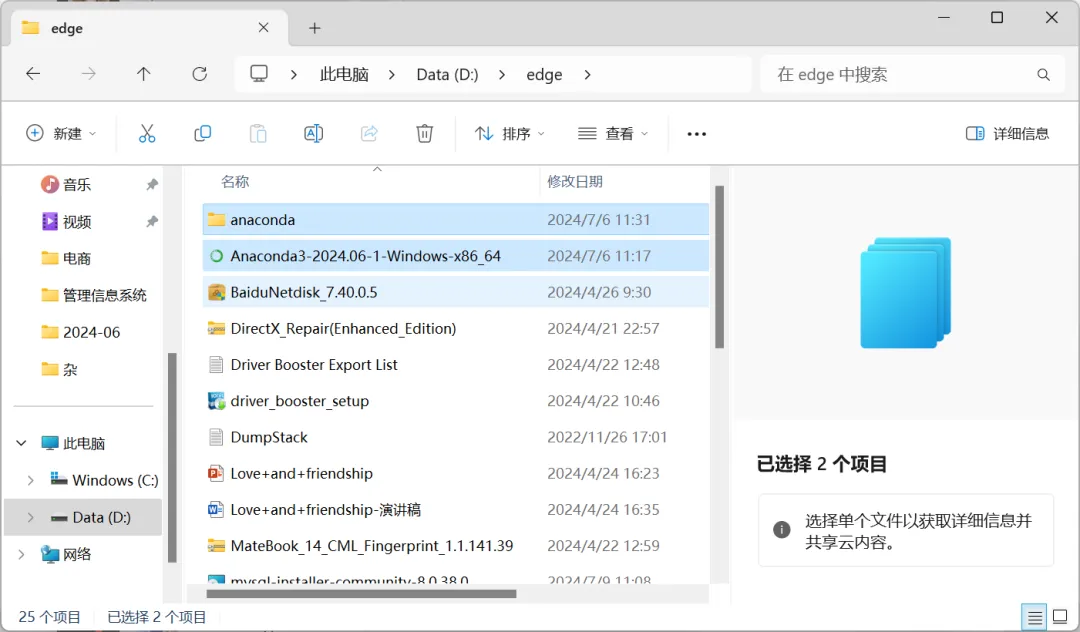Close the edge tab
This screenshot has width=1080, height=632.
click(263, 28)
